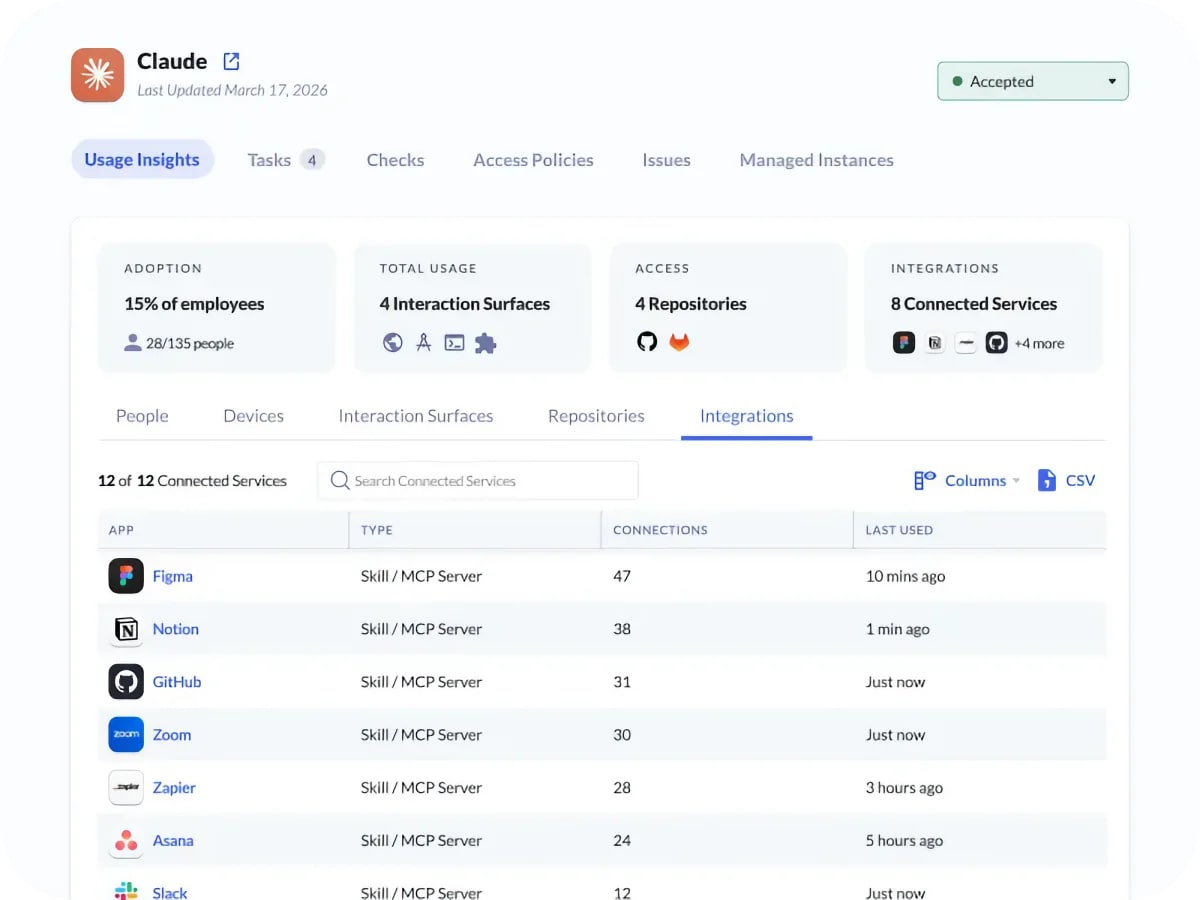Click the +4 more integrations text
1200x900 pixels.
point(1040,343)
